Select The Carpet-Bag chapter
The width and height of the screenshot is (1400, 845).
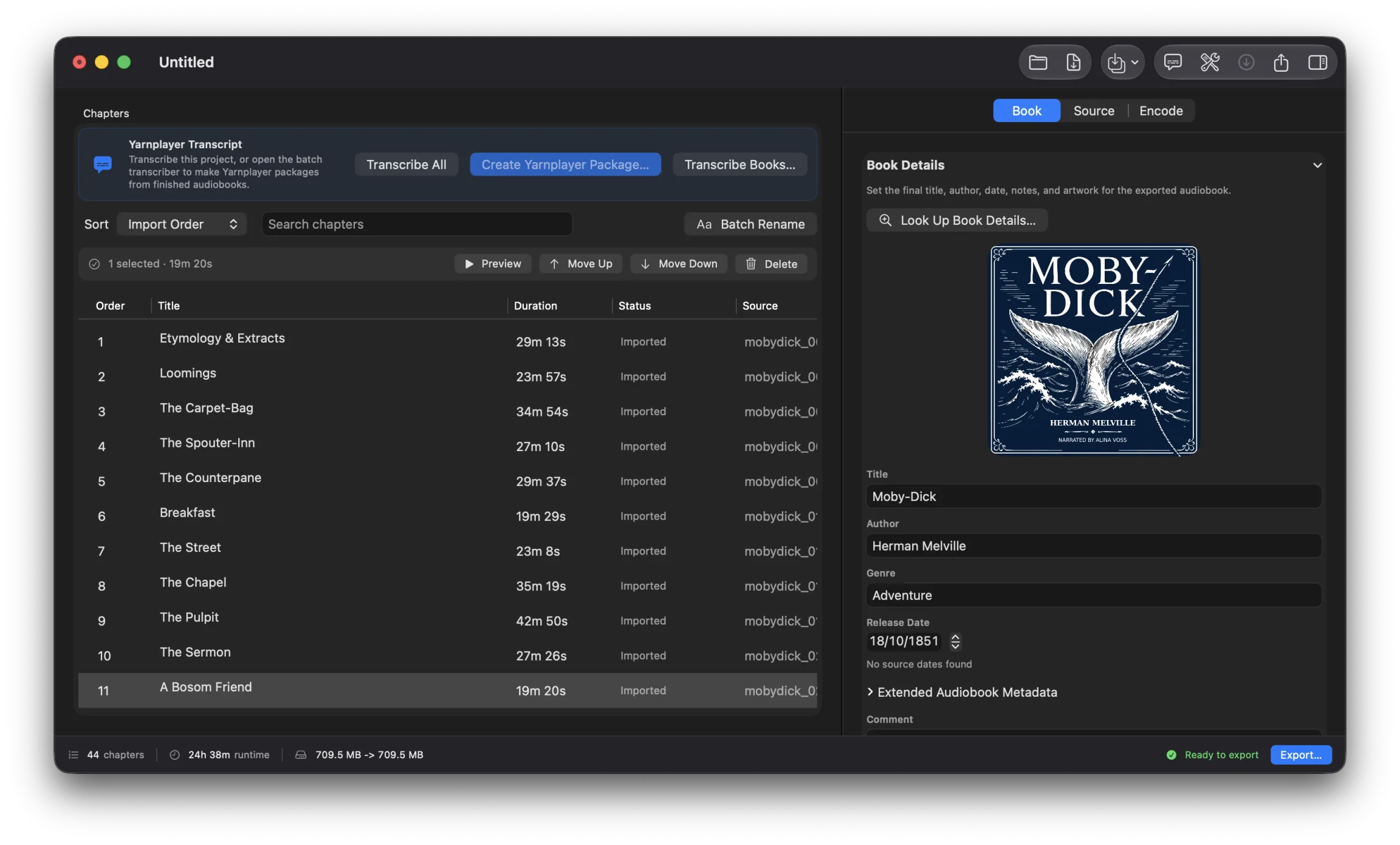(447, 411)
